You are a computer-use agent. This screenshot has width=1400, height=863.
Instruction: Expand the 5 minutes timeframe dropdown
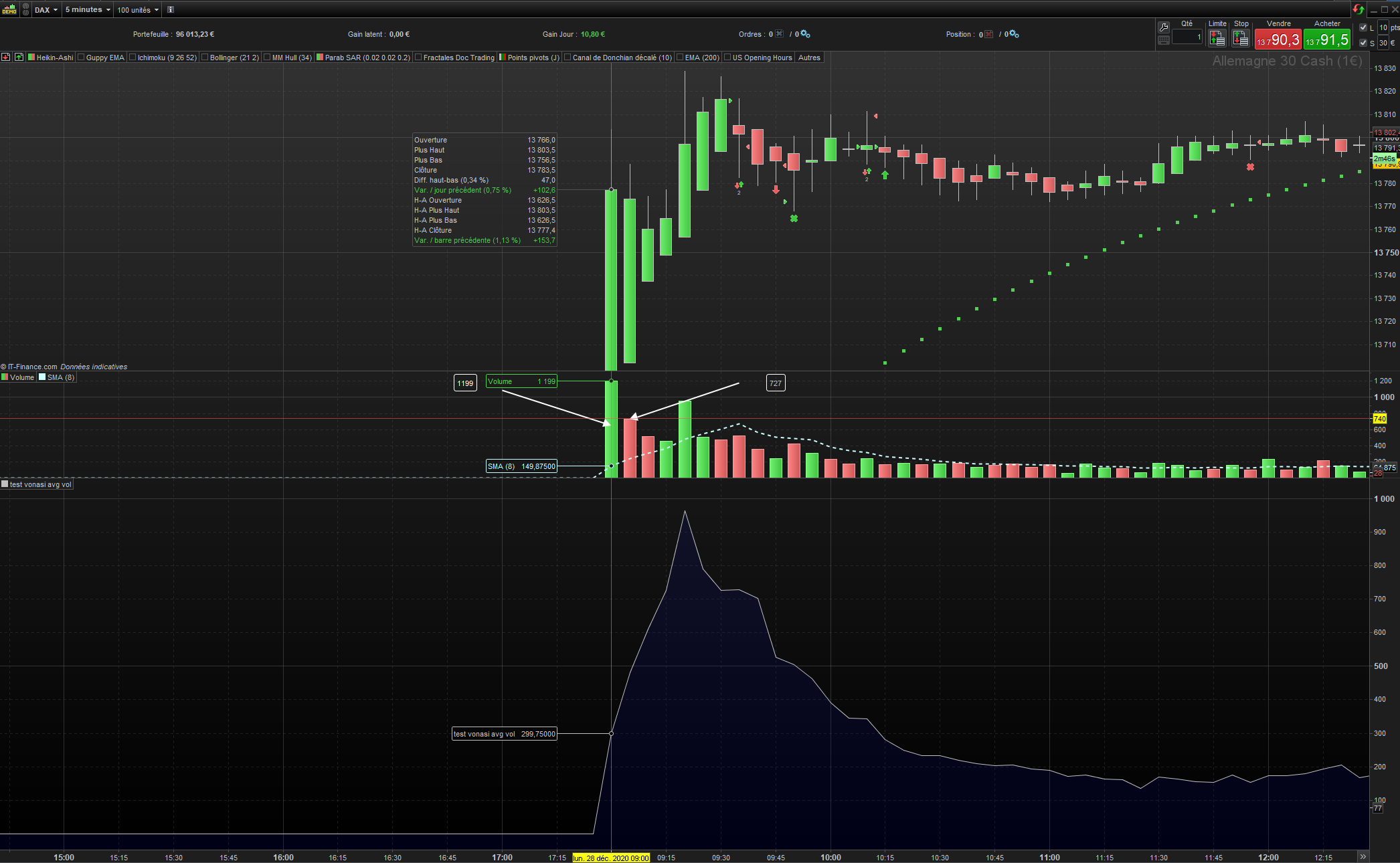pyautogui.click(x=88, y=9)
